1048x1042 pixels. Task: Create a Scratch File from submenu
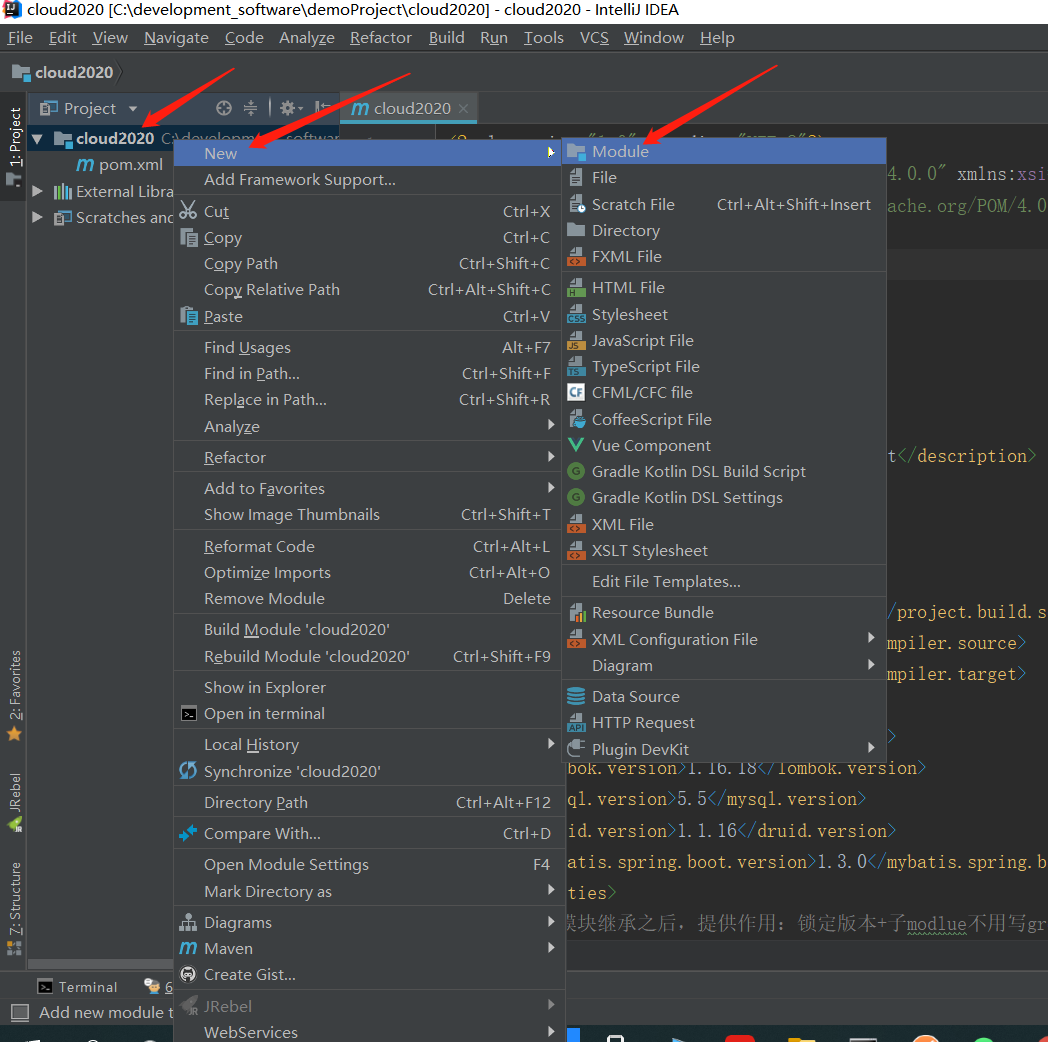724,205
